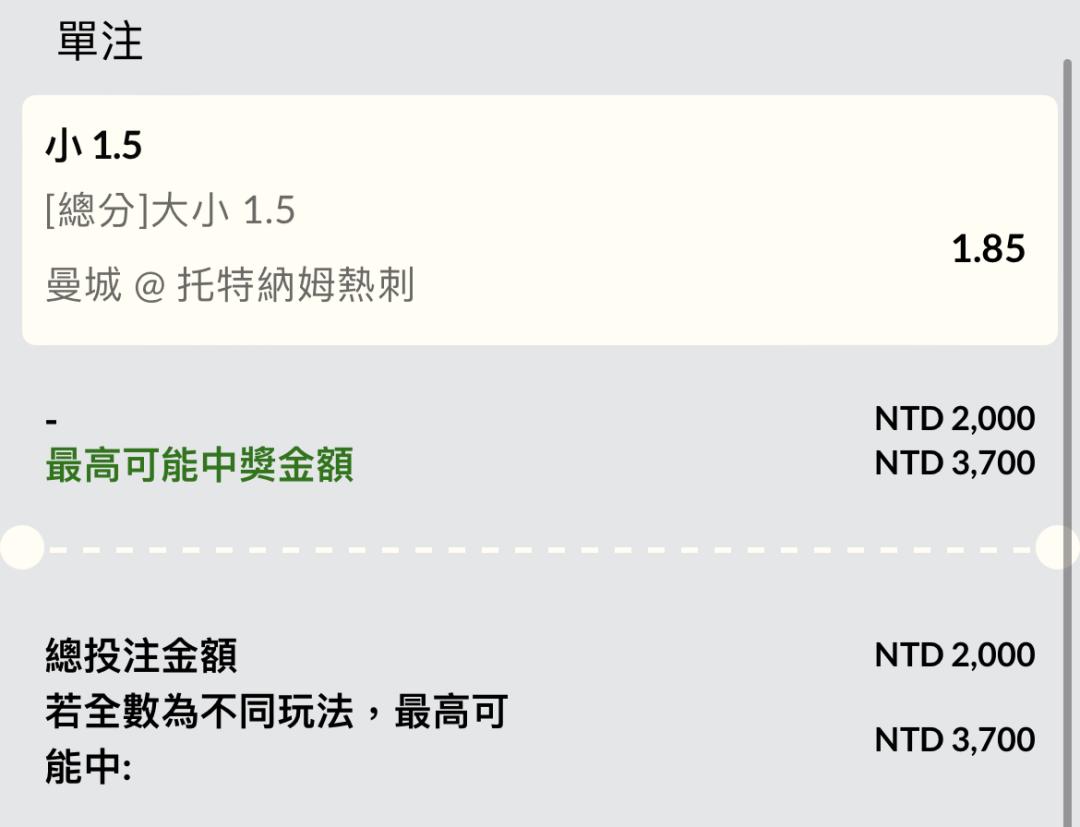The height and width of the screenshot is (827, 1080).
Task: Click the 1.85 odds value
Action: [x=988, y=249]
